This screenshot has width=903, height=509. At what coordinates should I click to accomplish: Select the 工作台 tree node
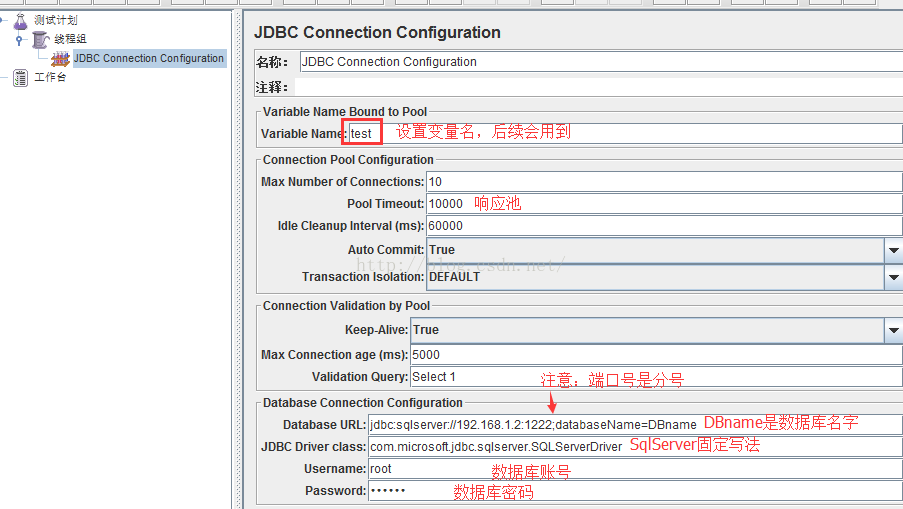tap(50, 77)
